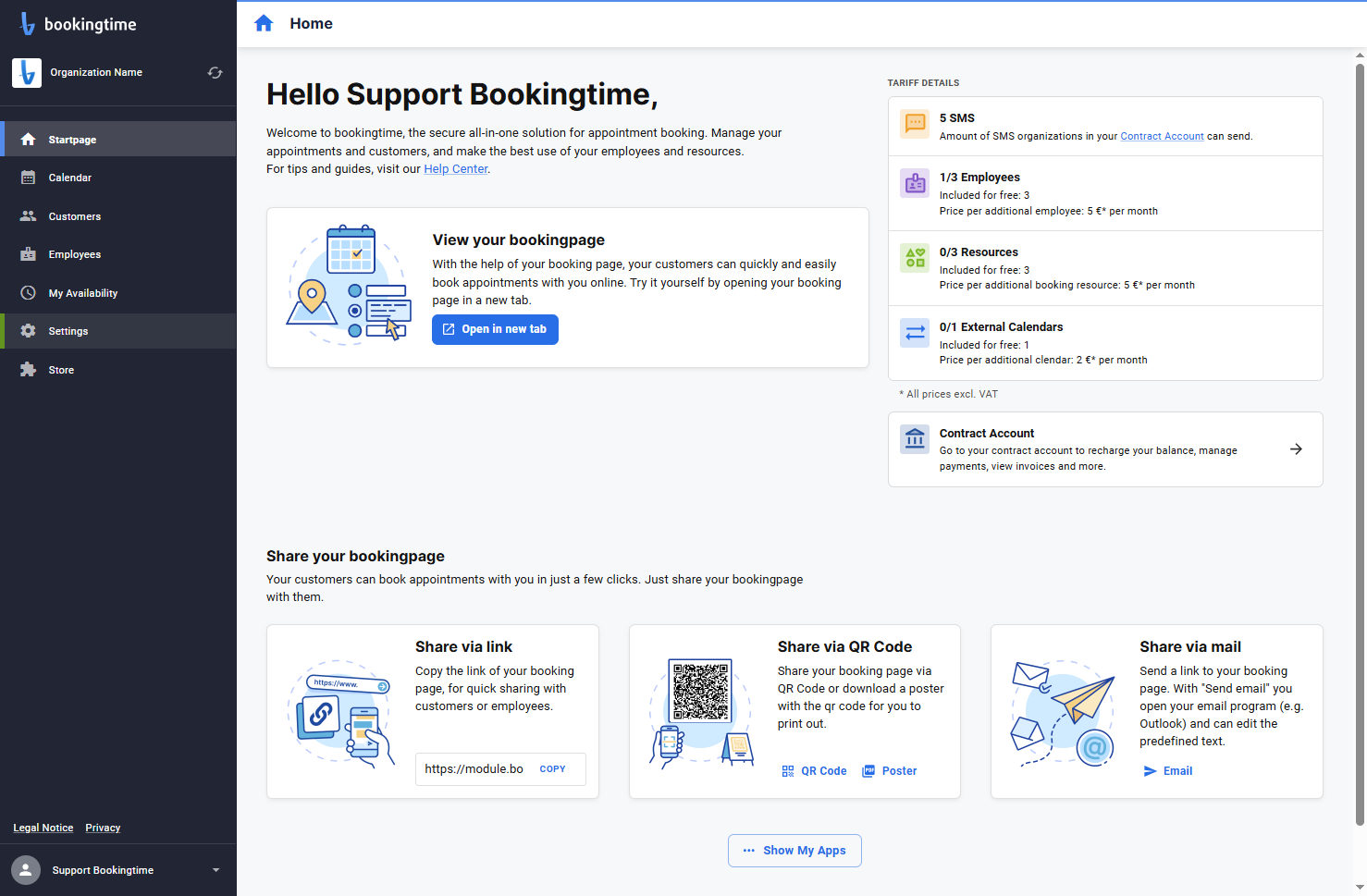
Task: Open the Legal Notice link
Action: click(x=43, y=828)
